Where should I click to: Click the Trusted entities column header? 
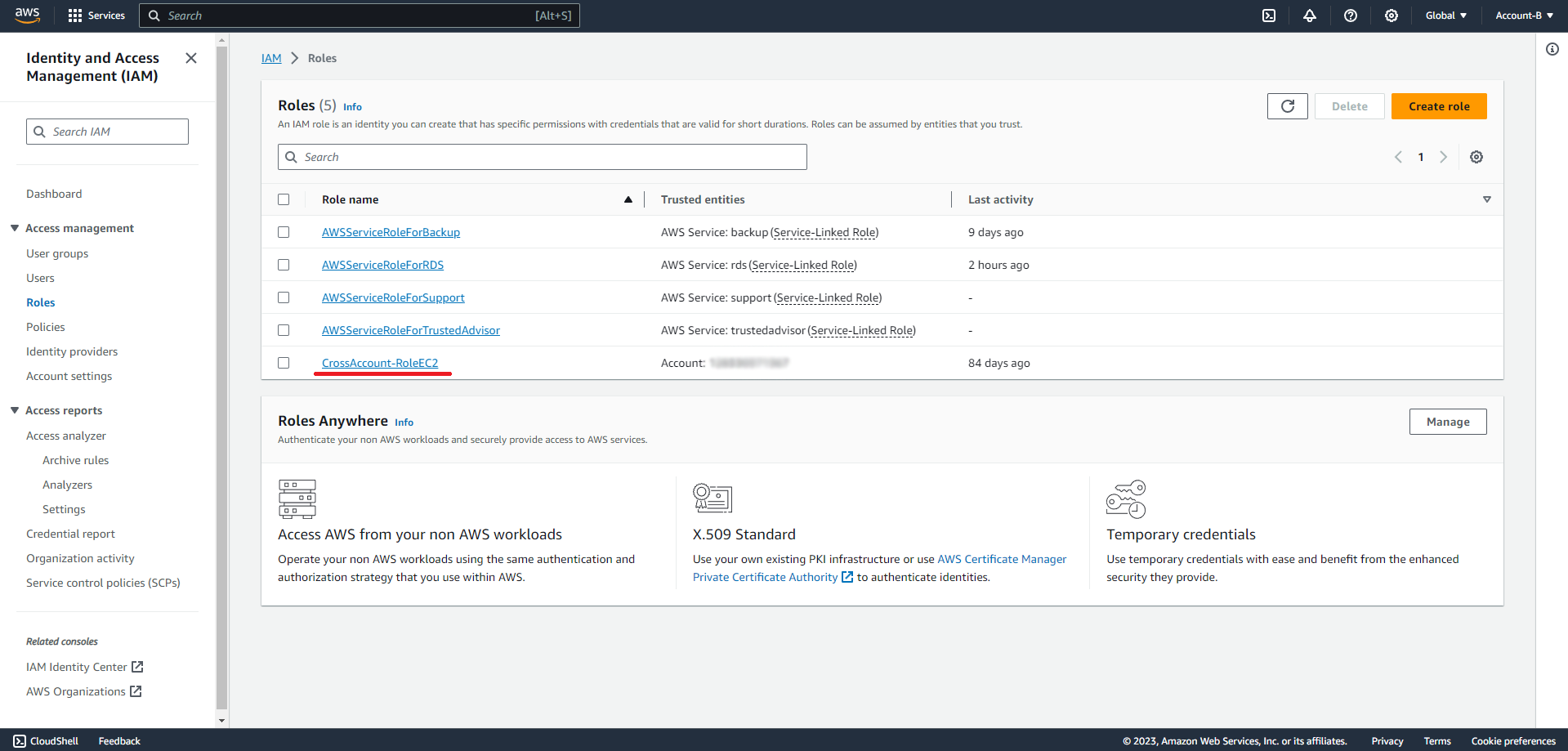[x=703, y=199]
